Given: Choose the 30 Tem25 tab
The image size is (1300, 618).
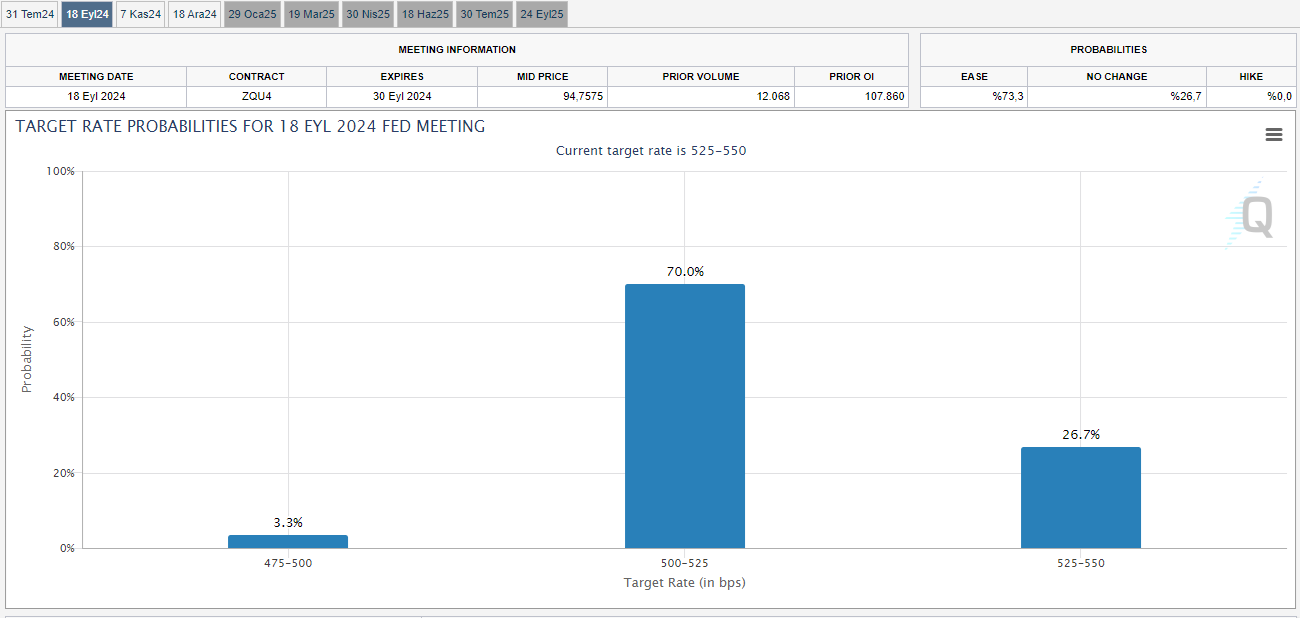Looking at the screenshot, I should click(x=484, y=14).
